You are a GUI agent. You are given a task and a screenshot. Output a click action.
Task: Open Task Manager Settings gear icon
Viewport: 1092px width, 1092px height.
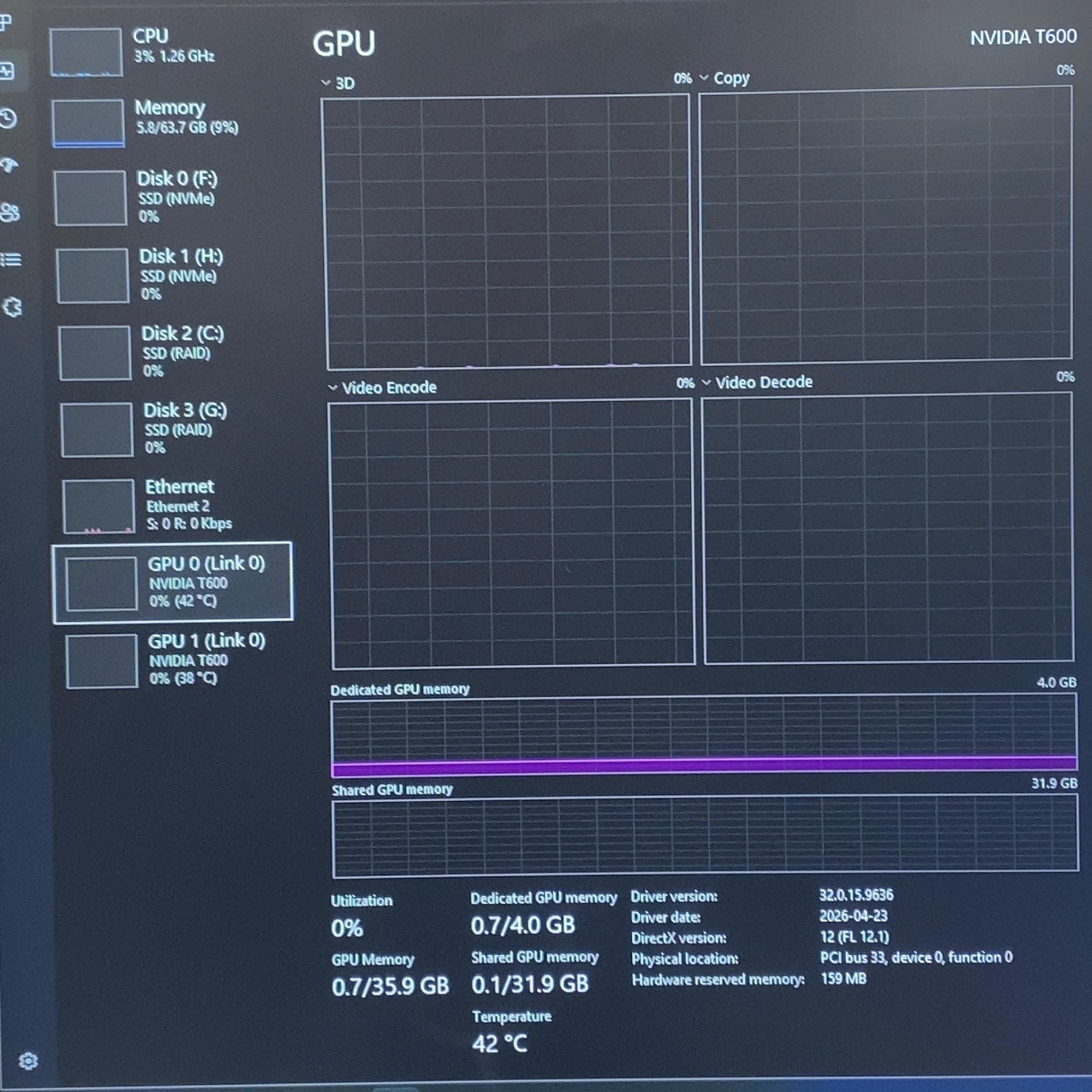(x=28, y=1061)
